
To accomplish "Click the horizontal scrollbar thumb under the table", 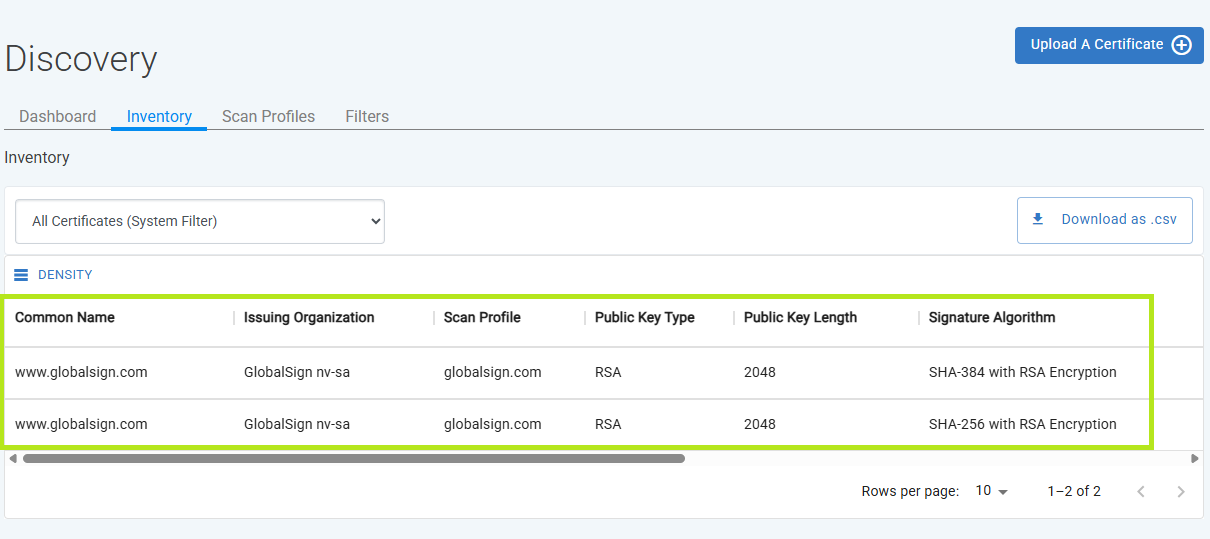I will [354, 459].
